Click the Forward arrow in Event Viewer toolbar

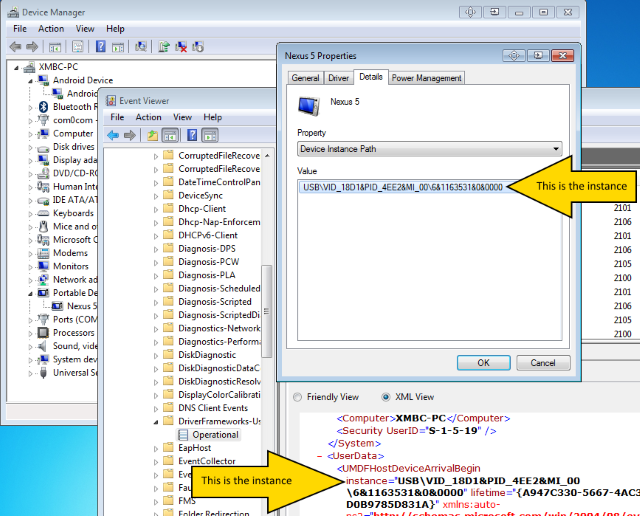point(130,135)
